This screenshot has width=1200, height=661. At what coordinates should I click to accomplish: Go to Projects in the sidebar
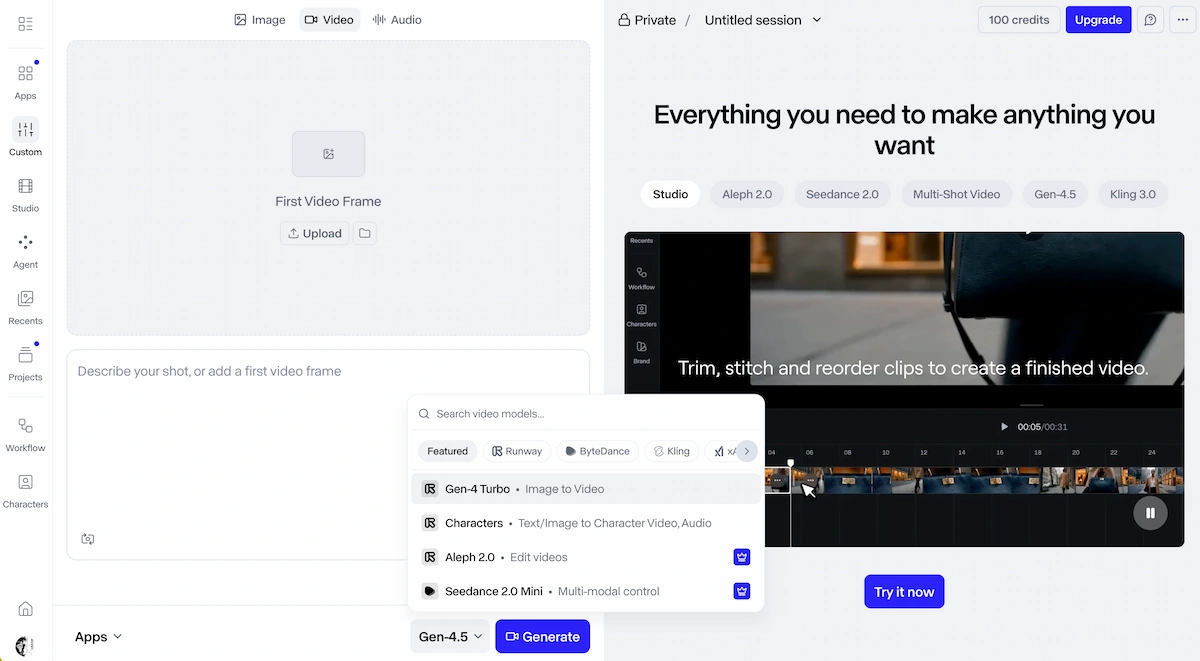(25, 363)
